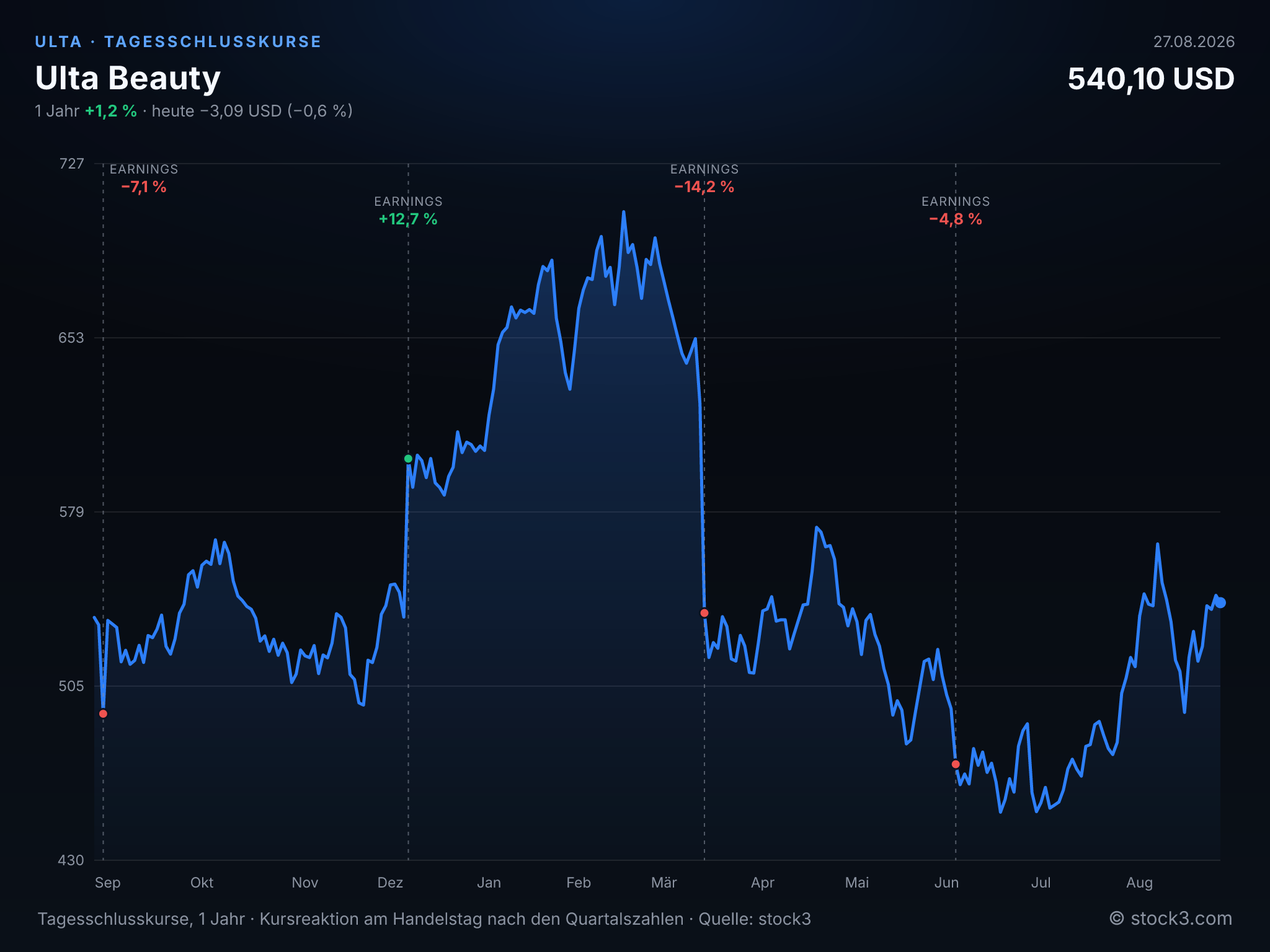Click the "−7,1 %" earnings label

click(x=144, y=187)
